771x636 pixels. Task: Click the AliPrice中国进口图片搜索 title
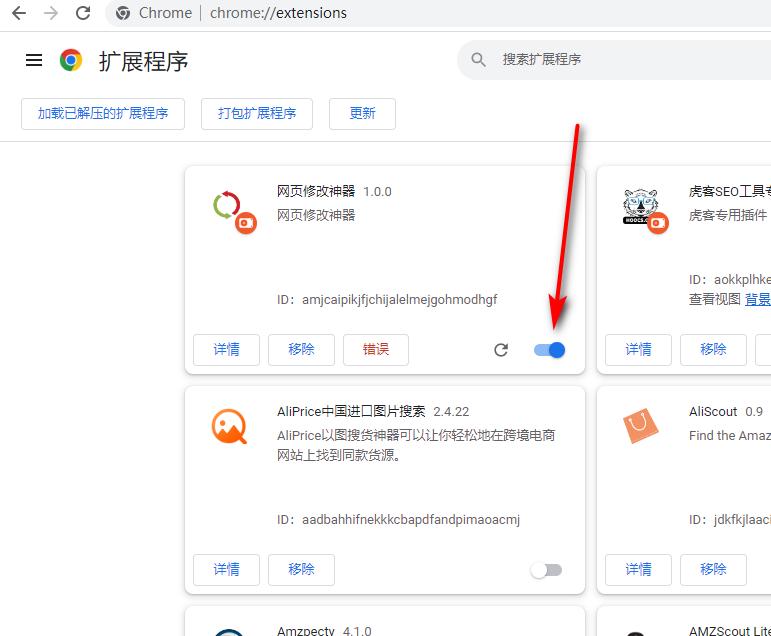point(351,411)
